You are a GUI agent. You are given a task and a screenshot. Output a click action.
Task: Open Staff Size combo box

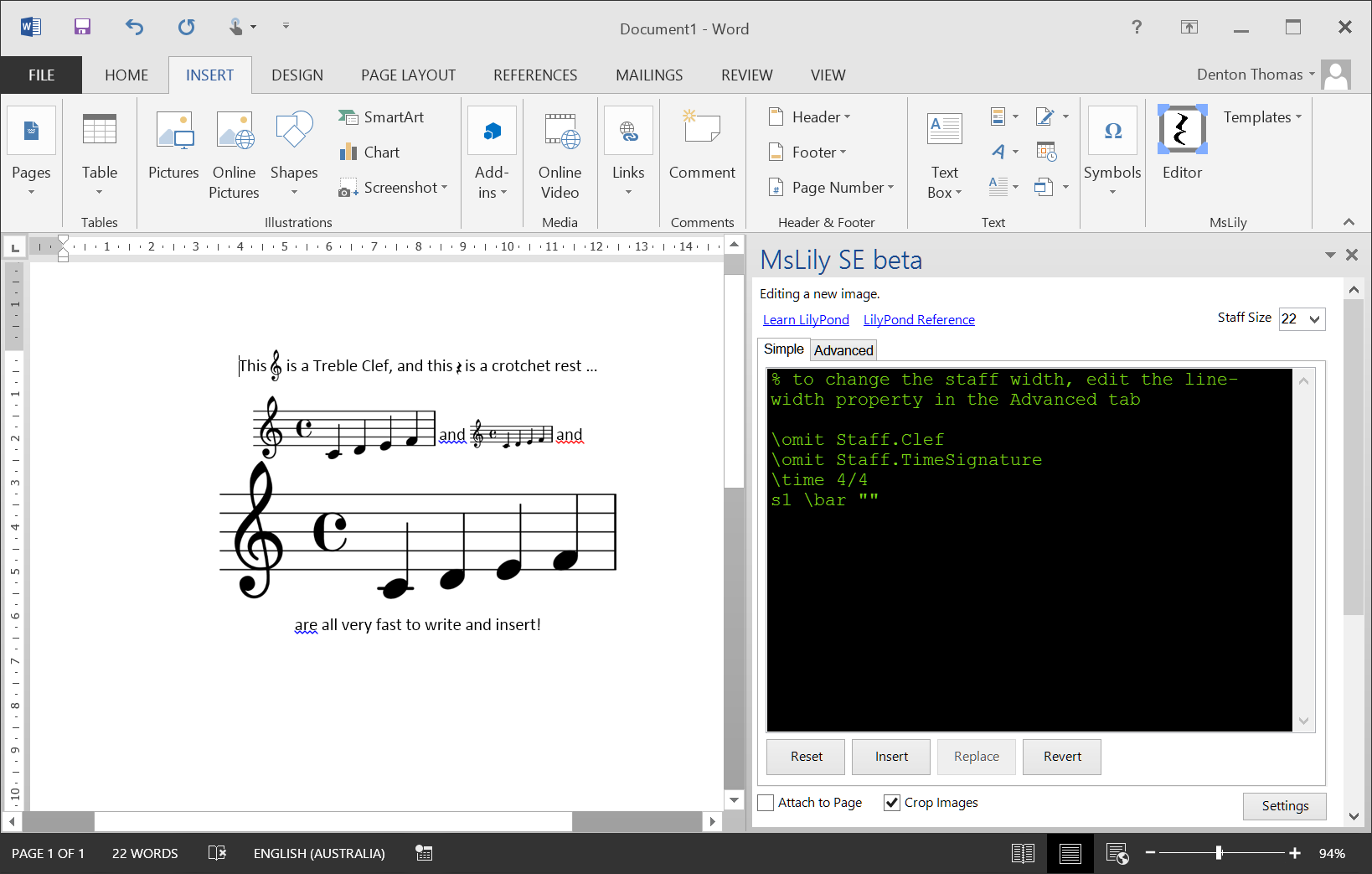1302,318
